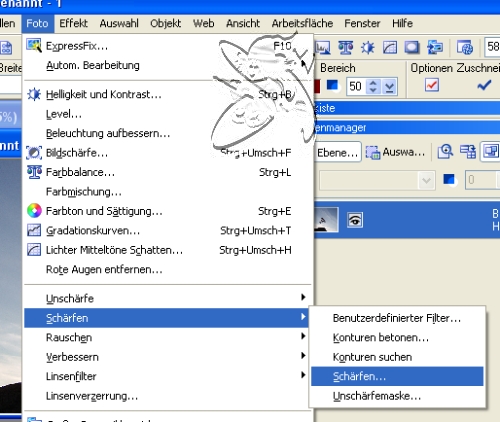
Task: Click the color balance scales toolbar icon
Action: point(346,48)
